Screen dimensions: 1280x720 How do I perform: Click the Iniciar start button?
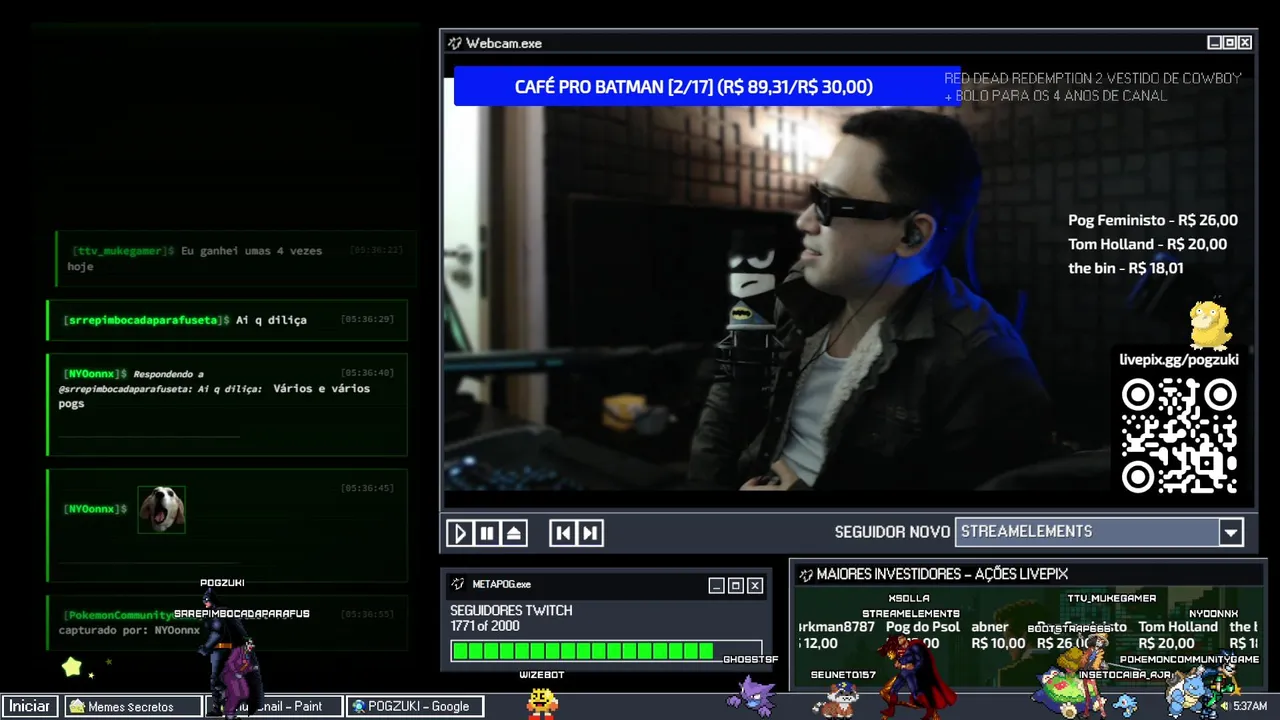click(x=29, y=706)
